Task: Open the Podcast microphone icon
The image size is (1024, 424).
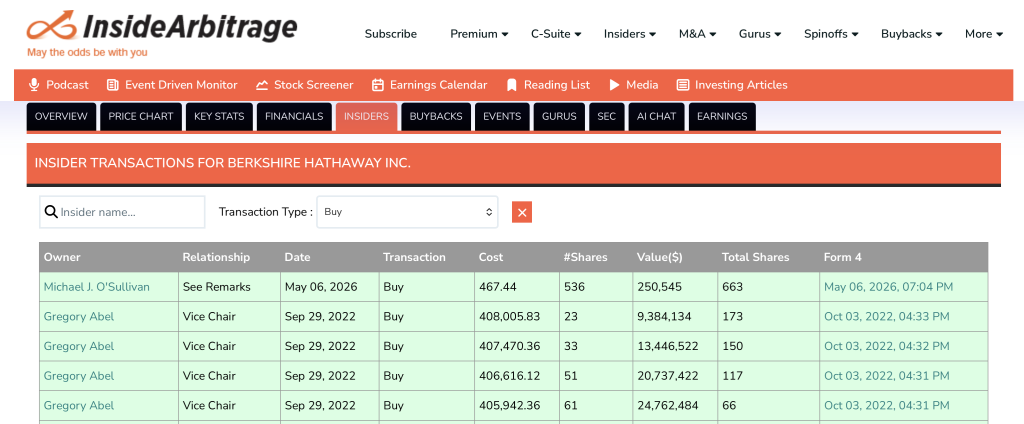Action: pos(34,85)
